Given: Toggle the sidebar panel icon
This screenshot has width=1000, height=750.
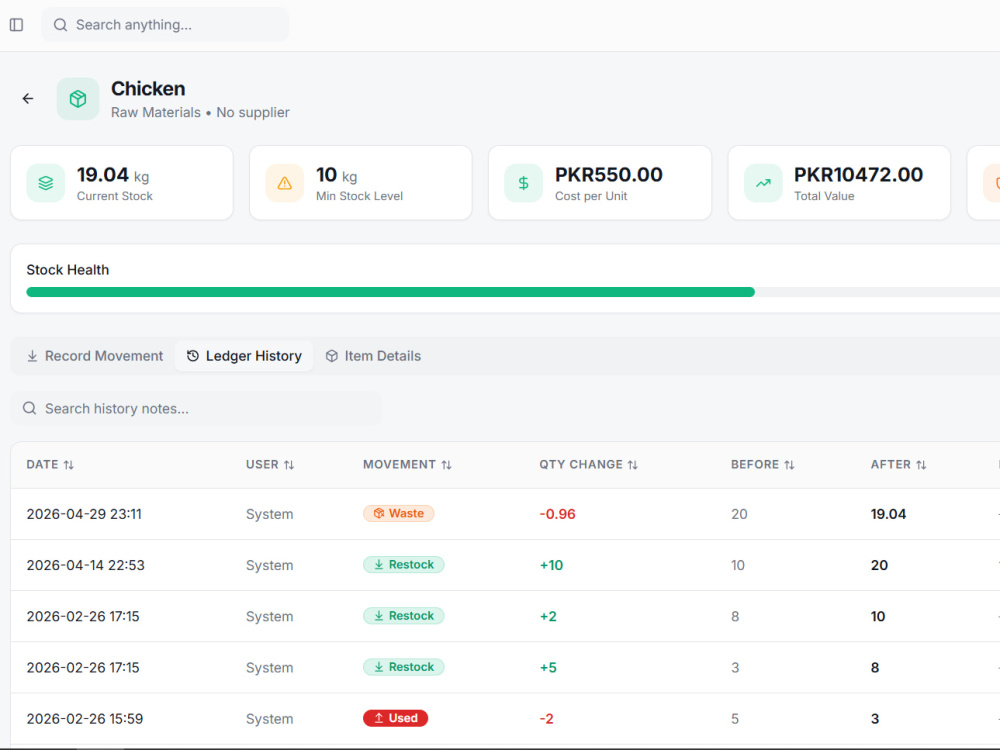Looking at the screenshot, I should tap(17, 25).
